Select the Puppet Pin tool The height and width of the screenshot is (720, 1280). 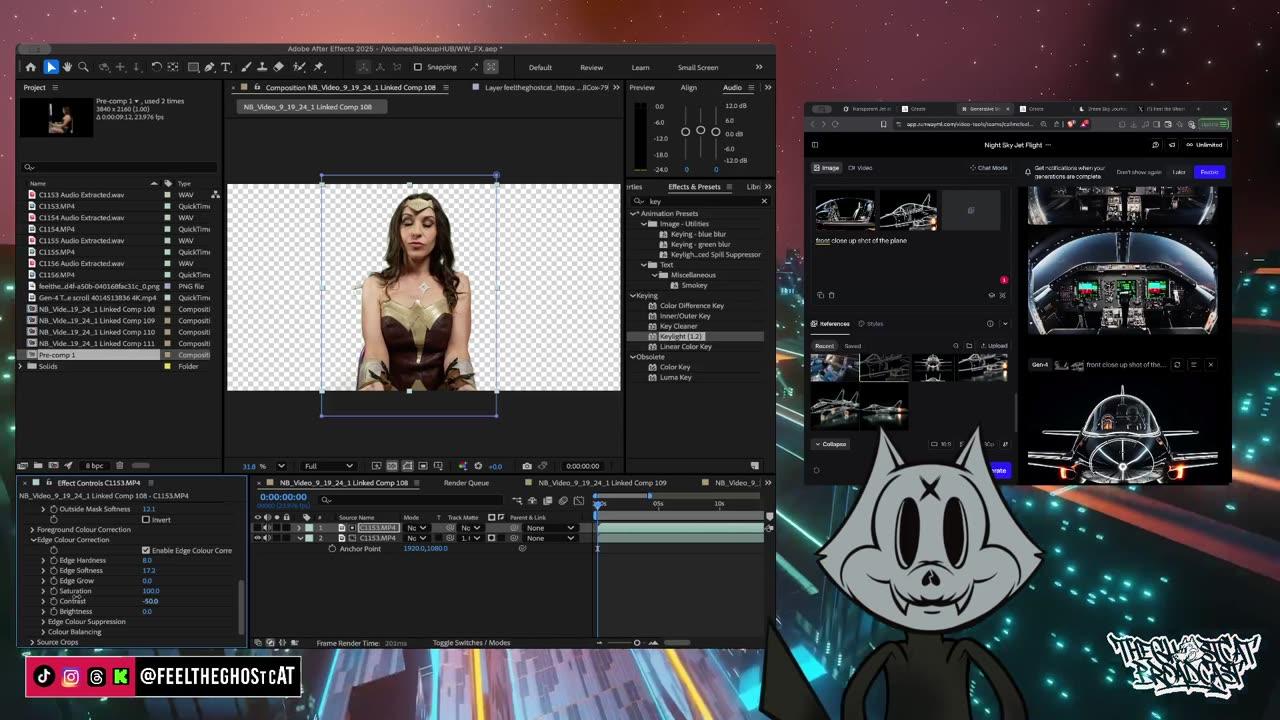click(x=319, y=67)
